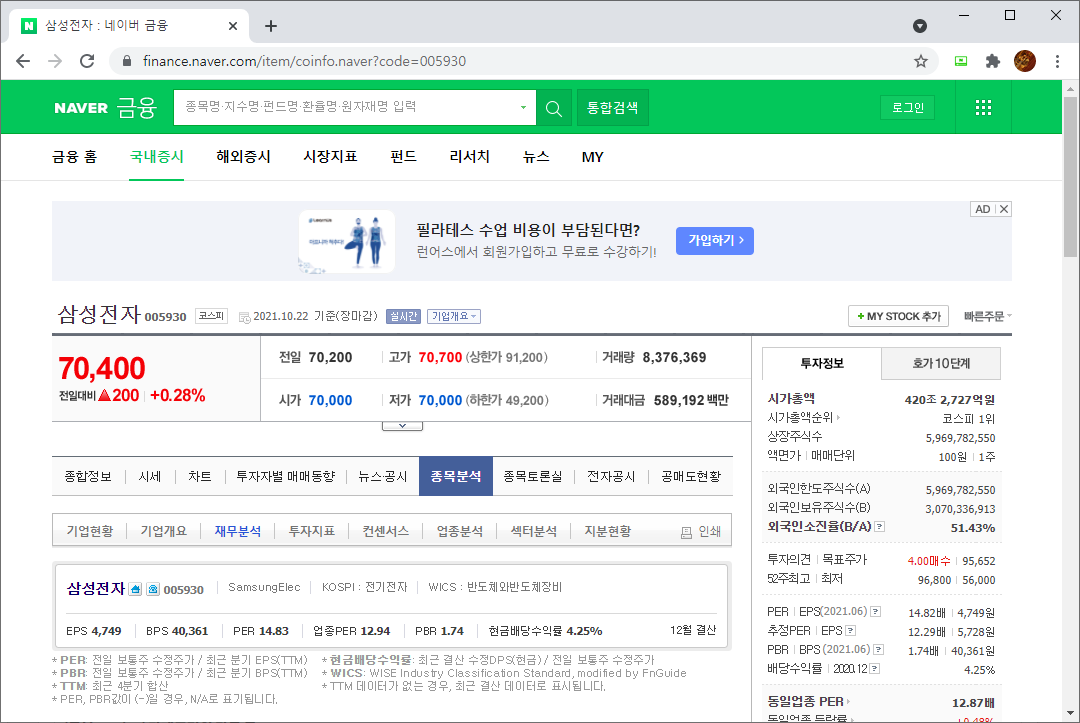The width and height of the screenshot is (1080, 723).
Task: Click the browser back arrow
Action: coord(23,61)
